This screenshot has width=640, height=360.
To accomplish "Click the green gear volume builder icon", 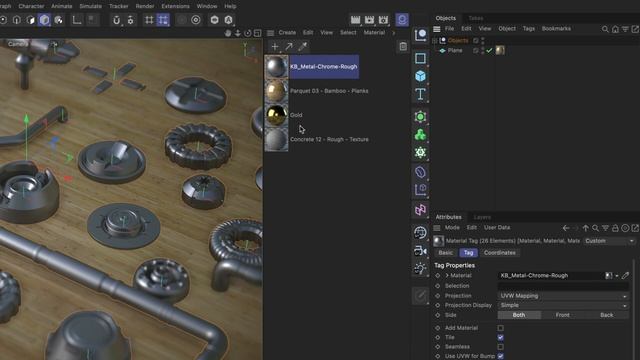I will [x=420, y=153].
